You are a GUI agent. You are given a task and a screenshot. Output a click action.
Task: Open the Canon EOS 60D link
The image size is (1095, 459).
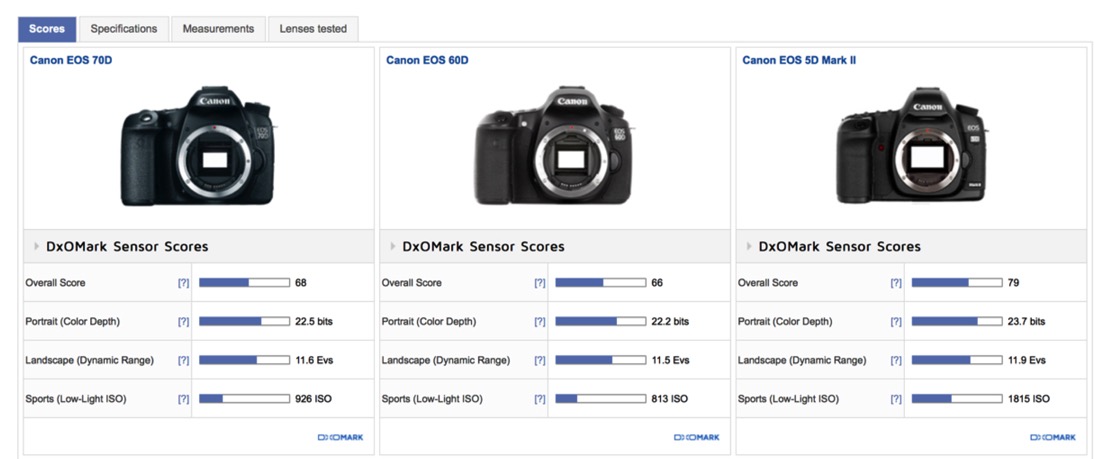(x=427, y=60)
